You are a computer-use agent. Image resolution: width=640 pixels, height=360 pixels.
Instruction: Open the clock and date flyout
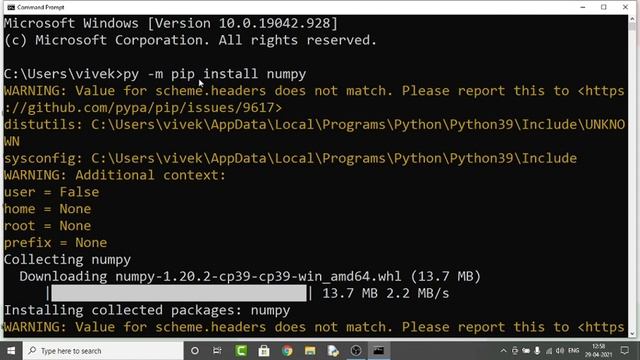(598, 351)
